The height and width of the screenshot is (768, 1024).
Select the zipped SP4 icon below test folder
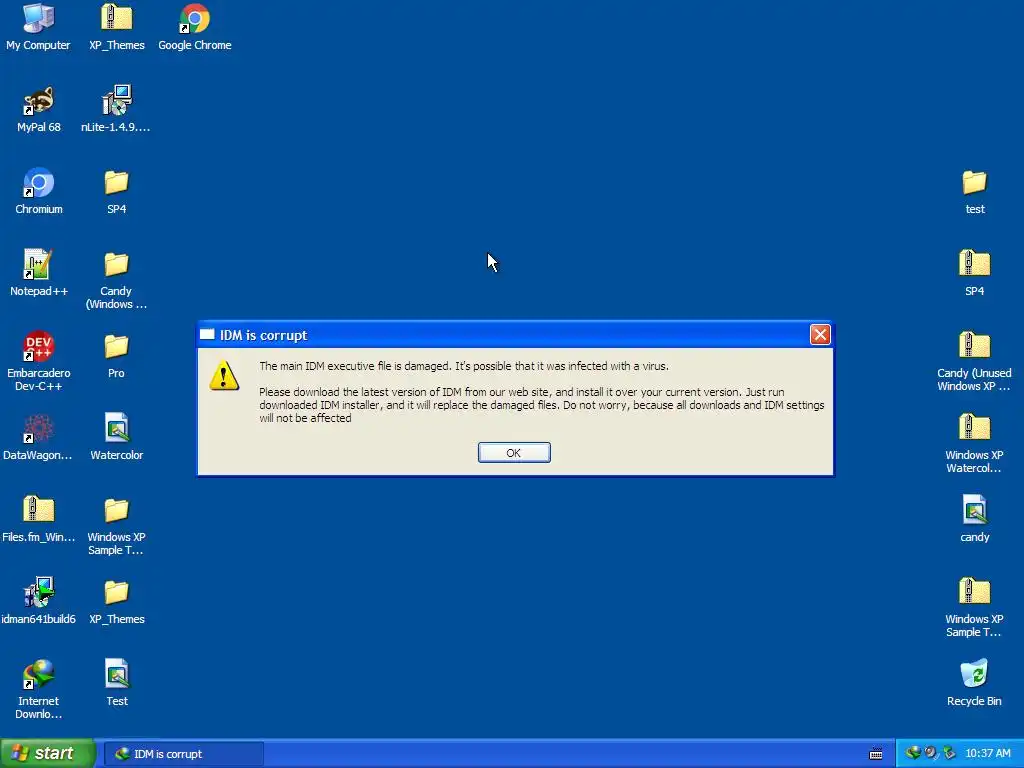coord(974,273)
